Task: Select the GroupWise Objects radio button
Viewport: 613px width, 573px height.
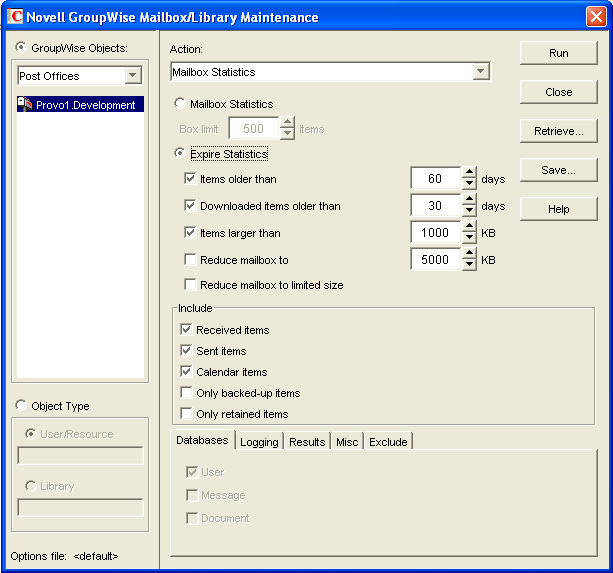Action: tap(21, 47)
